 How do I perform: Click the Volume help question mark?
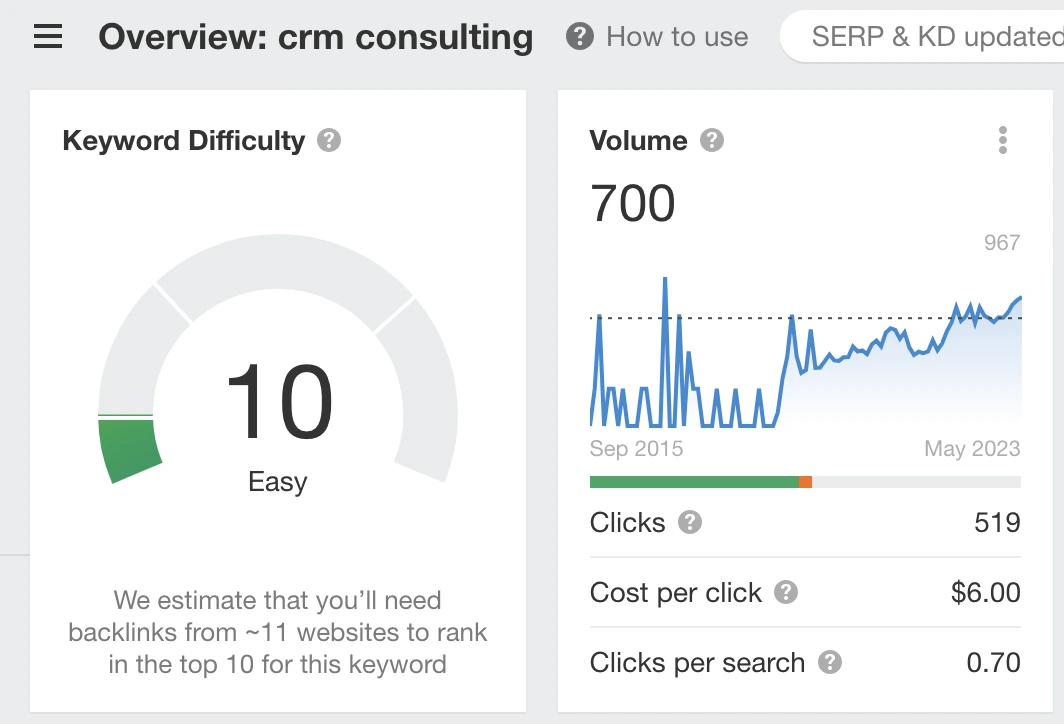coord(711,141)
